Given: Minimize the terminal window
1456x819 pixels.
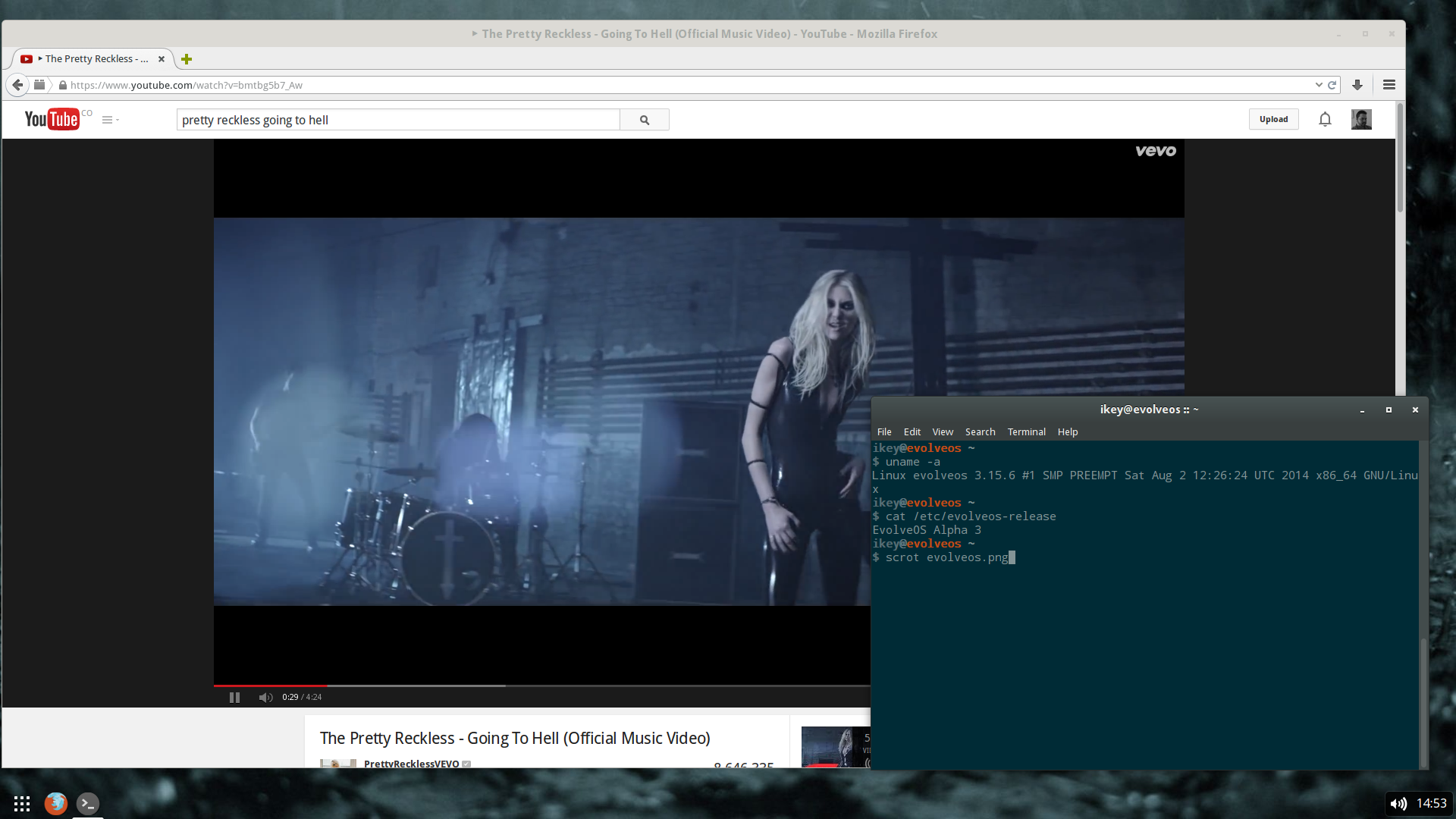Looking at the screenshot, I should click(x=1362, y=409).
